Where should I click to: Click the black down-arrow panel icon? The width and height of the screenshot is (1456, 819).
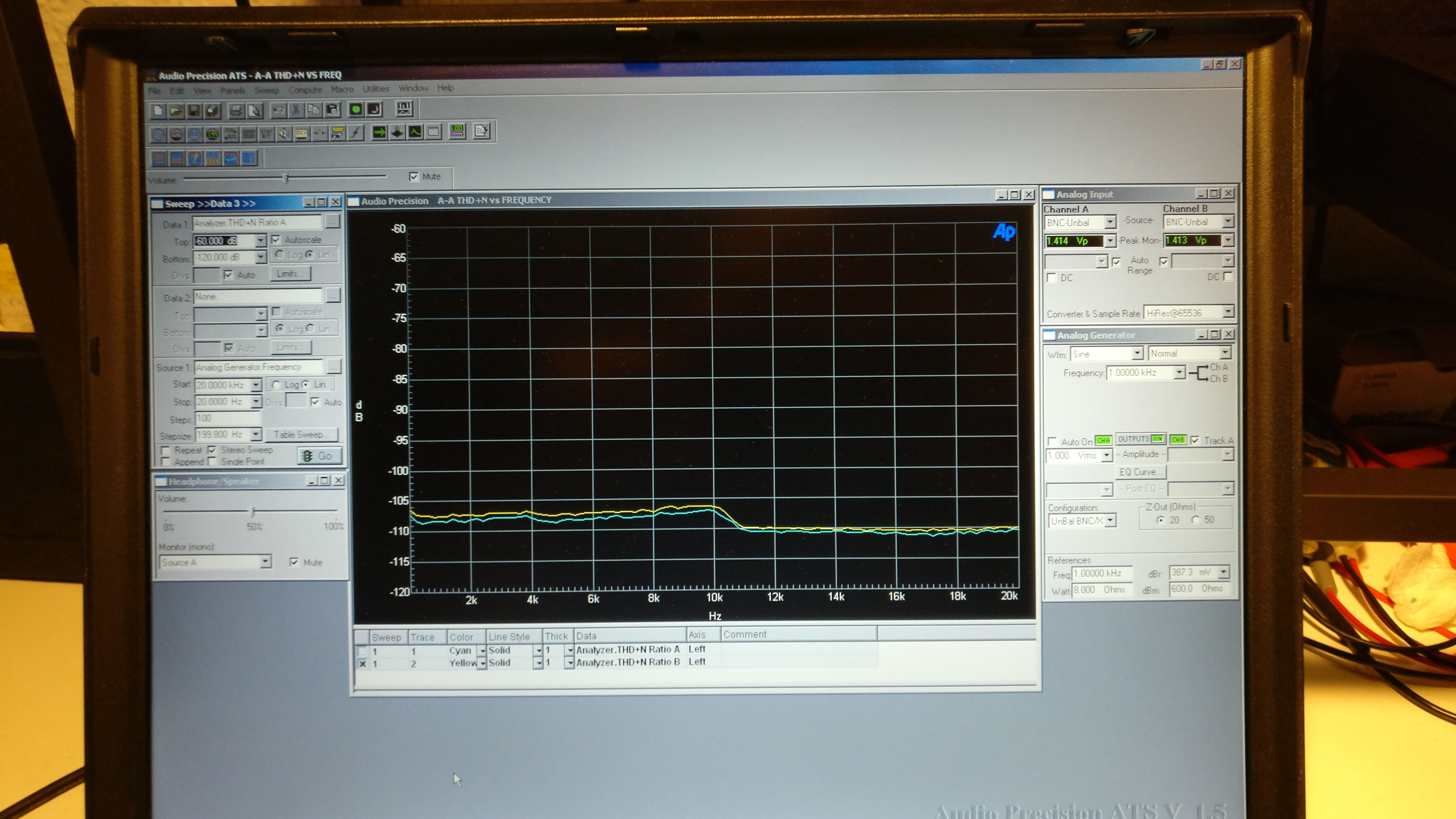pyautogui.click(x=397, y=133)
